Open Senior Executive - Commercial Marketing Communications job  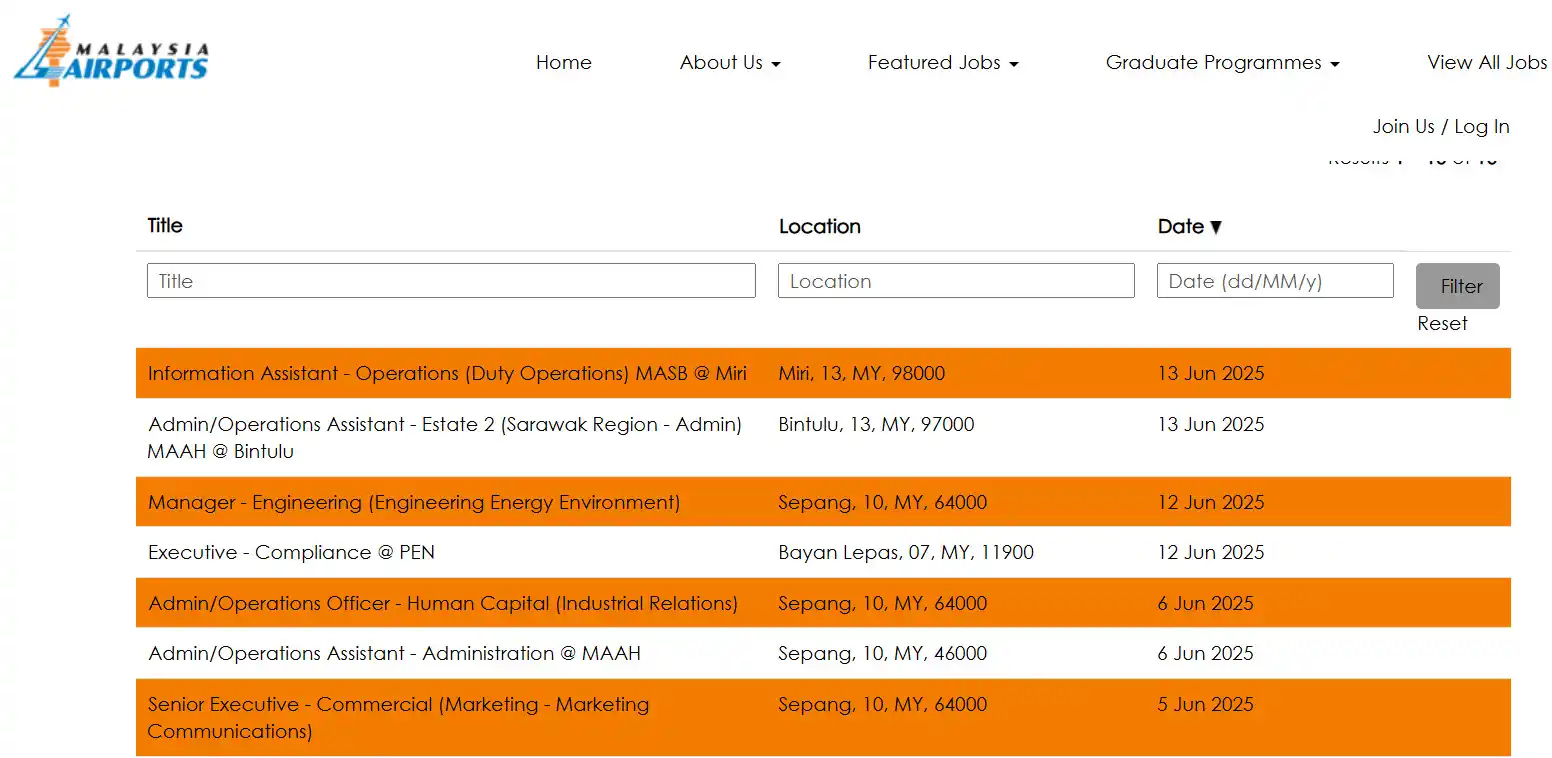(398, 717)
